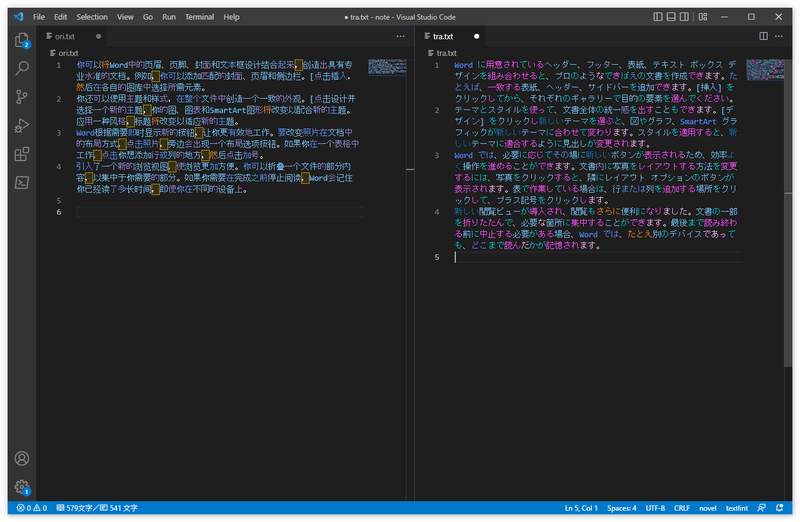Image resolution: width=800 pixels, height=522 pixels.
Task: Click the word SmartArt in tra.txt
Action: [698, 121]
